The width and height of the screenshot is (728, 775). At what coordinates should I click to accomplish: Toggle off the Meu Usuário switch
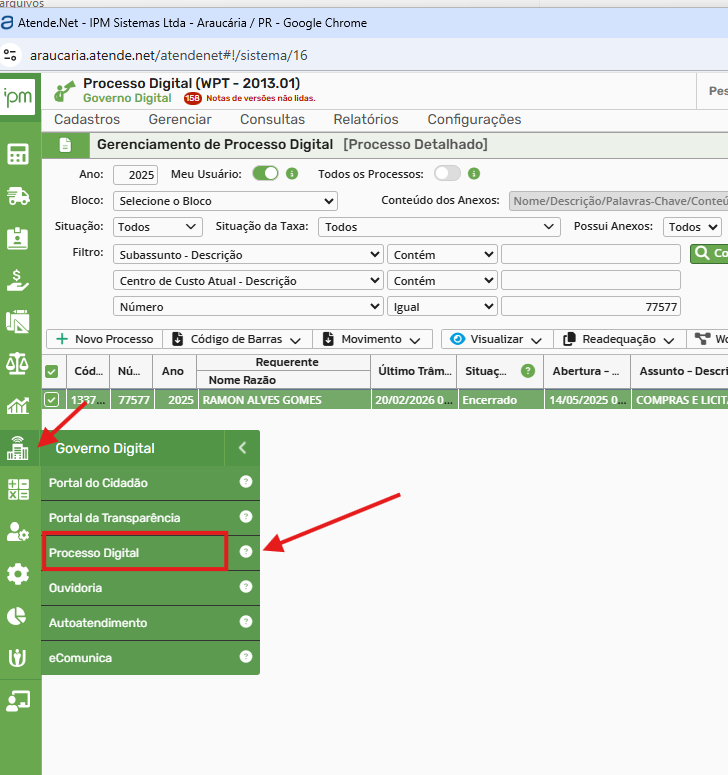click(x=265, y=173)
